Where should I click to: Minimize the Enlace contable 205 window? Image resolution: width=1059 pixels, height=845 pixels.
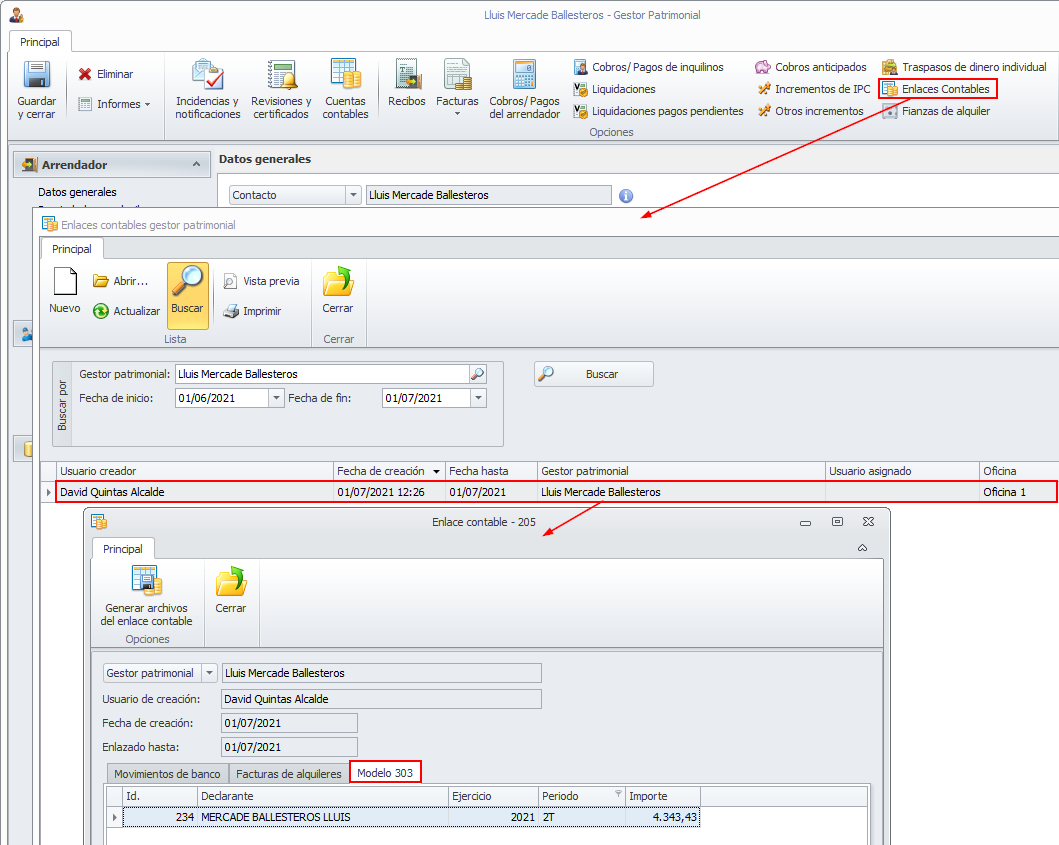point(806,522)
